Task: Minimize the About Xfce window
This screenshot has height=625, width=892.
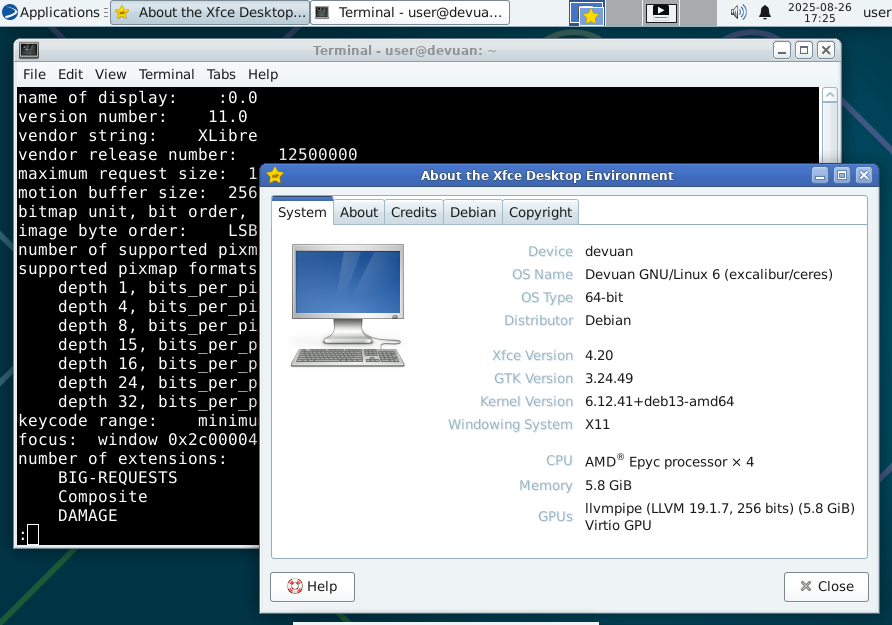Action: point(820,175)
